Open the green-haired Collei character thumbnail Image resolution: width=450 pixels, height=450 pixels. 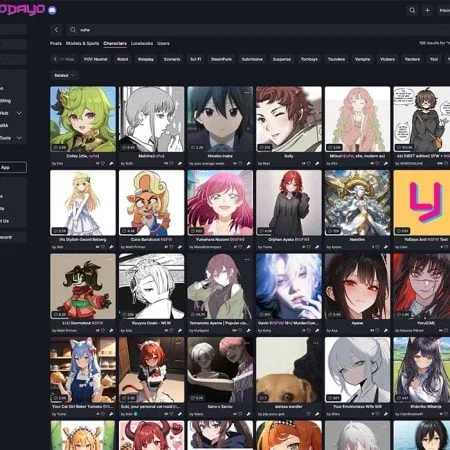click(x=83, y=119)
